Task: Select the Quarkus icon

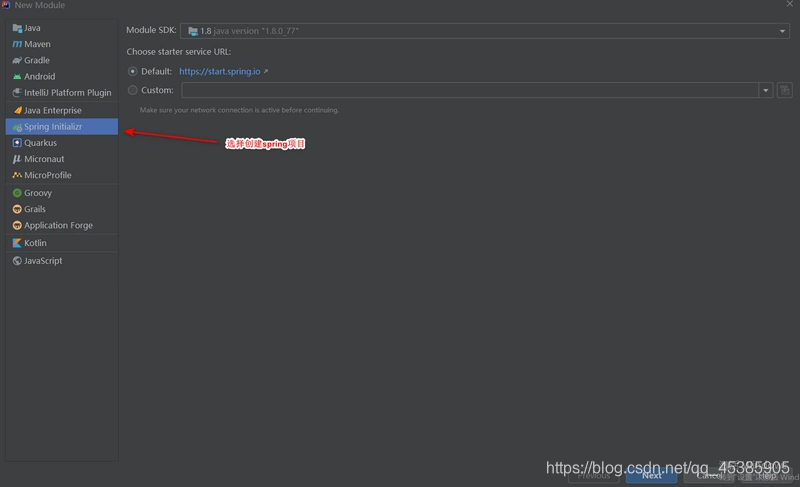Action: tap(17, 143)
